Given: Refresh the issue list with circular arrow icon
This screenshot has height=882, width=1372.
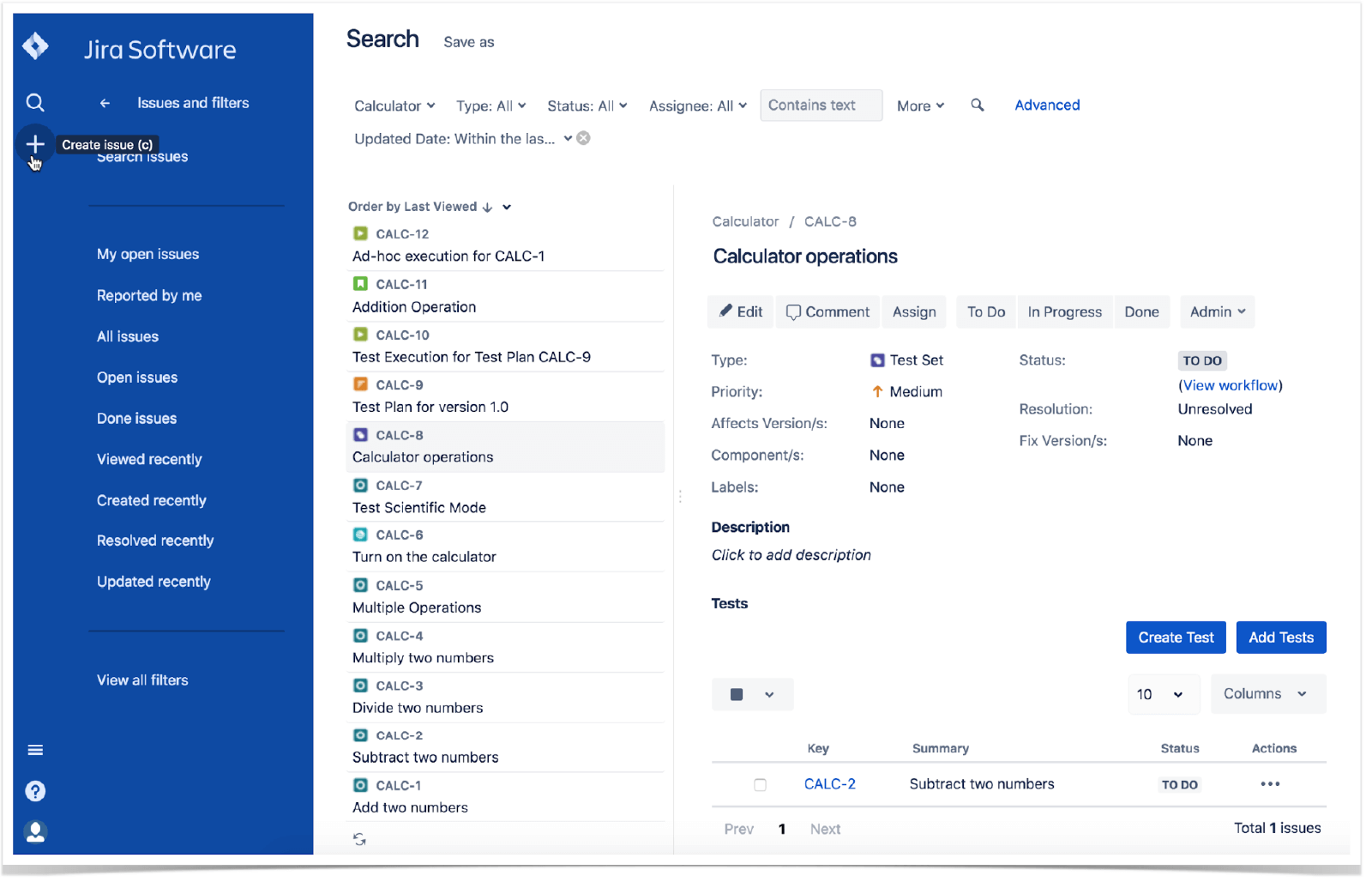Looking at the screenshot, I should coord(359,839).
